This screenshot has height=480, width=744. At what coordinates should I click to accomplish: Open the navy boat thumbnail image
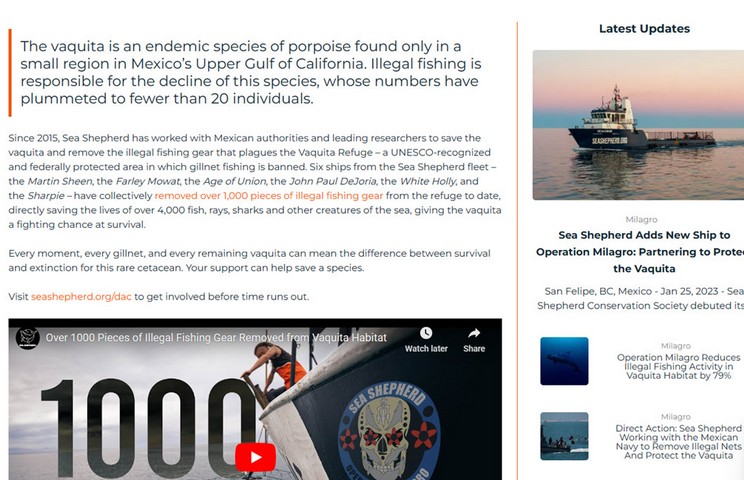click(x=564, y=436)
